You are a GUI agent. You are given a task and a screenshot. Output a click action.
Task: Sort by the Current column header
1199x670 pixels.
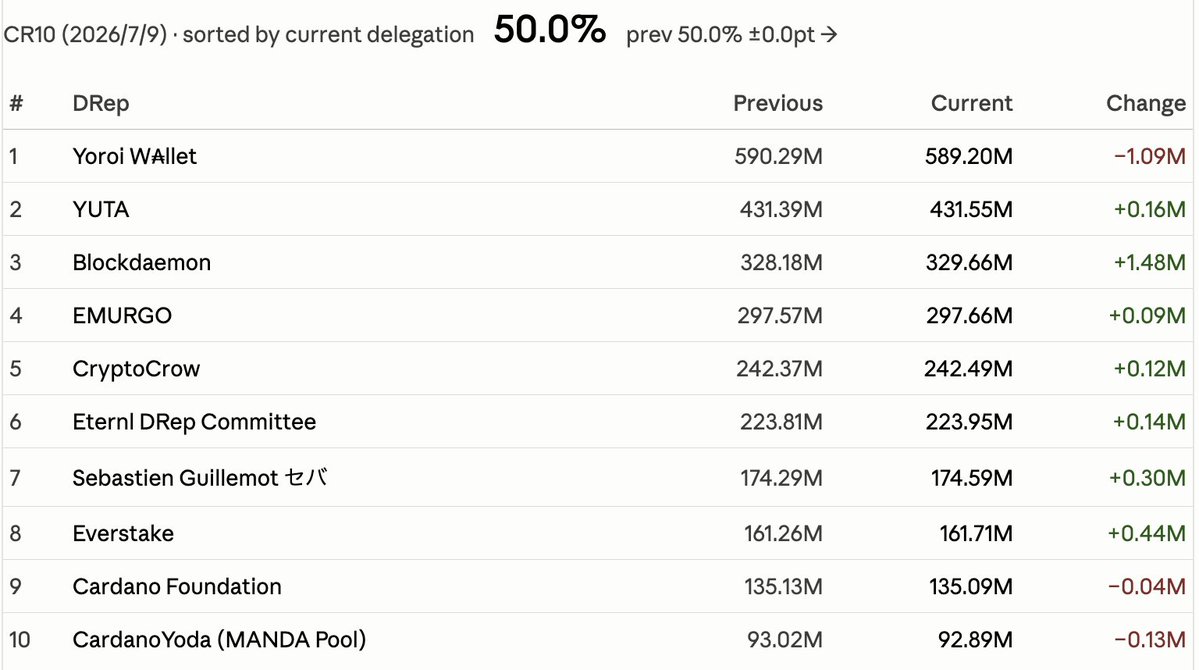coord(971,103)
